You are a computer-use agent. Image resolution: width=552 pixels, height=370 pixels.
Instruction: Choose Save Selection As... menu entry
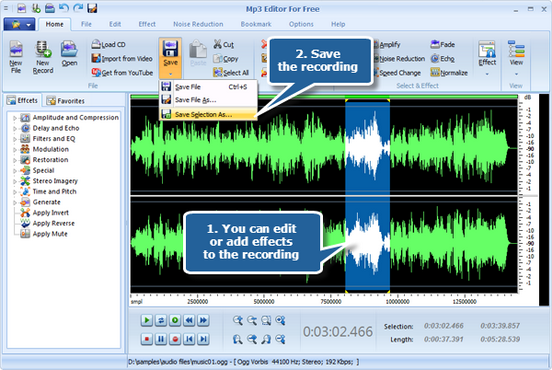(x=208, y=114)
